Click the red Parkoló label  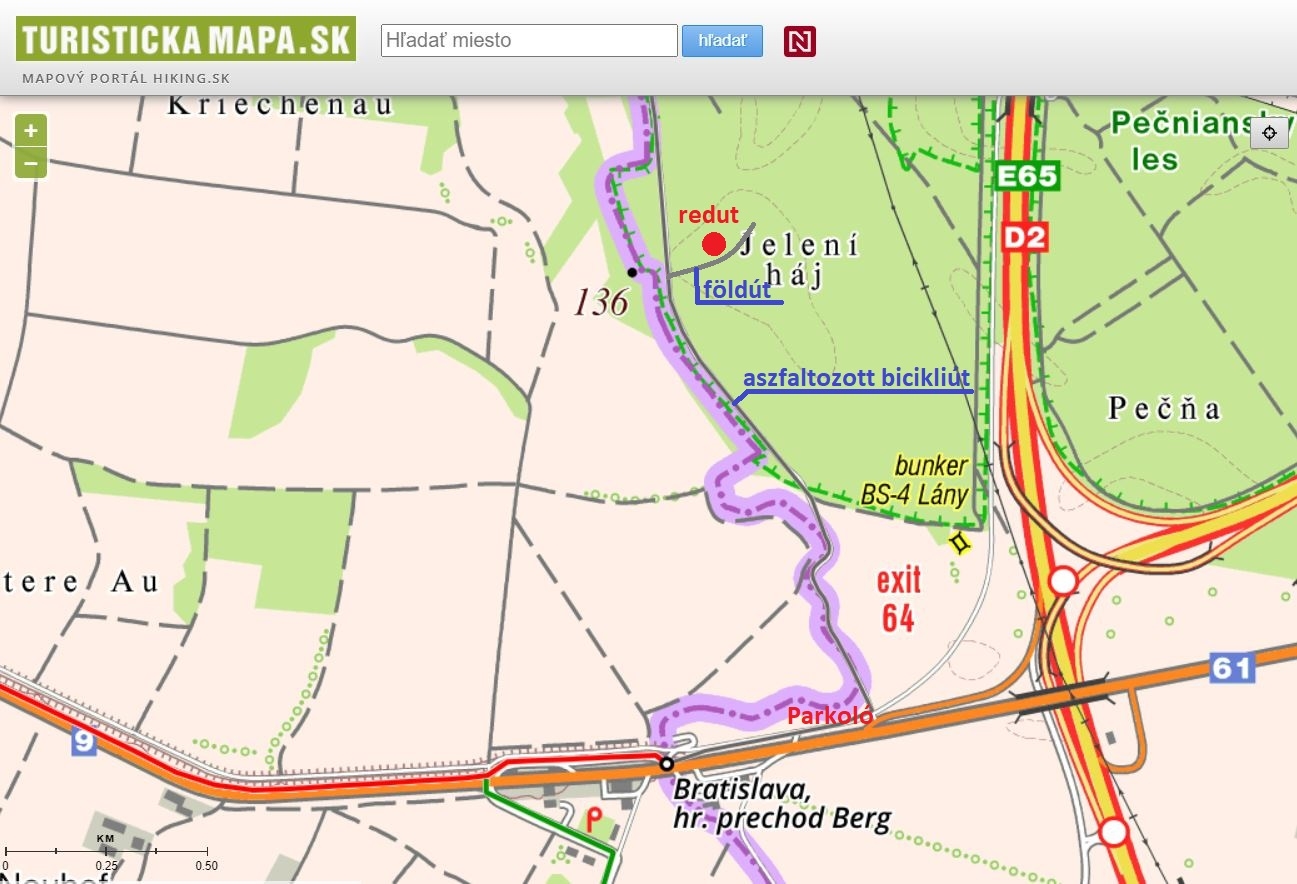[x=830, y=717]
